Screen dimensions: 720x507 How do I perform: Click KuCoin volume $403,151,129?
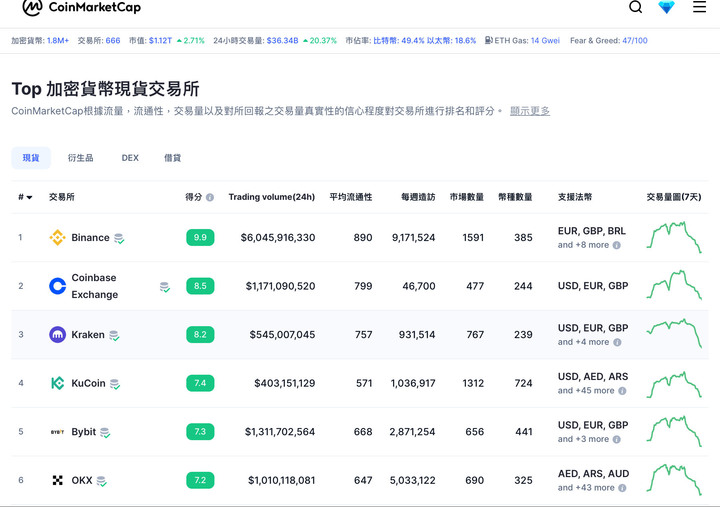coord(285,383)
